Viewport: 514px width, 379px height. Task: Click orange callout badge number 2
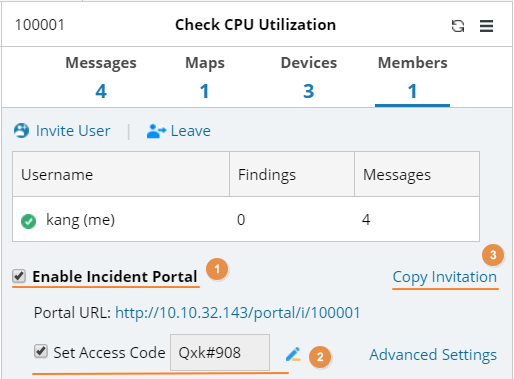320,357
